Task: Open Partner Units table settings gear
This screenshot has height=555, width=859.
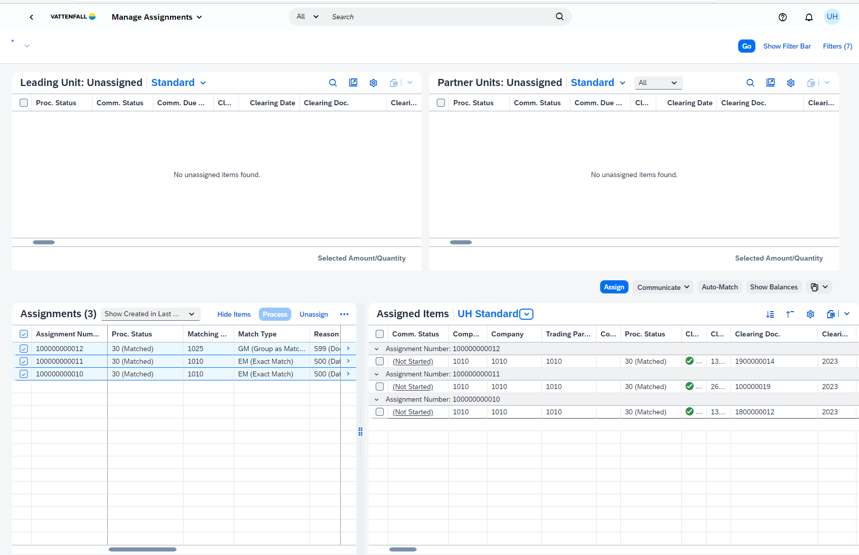Action: point(791,83)
